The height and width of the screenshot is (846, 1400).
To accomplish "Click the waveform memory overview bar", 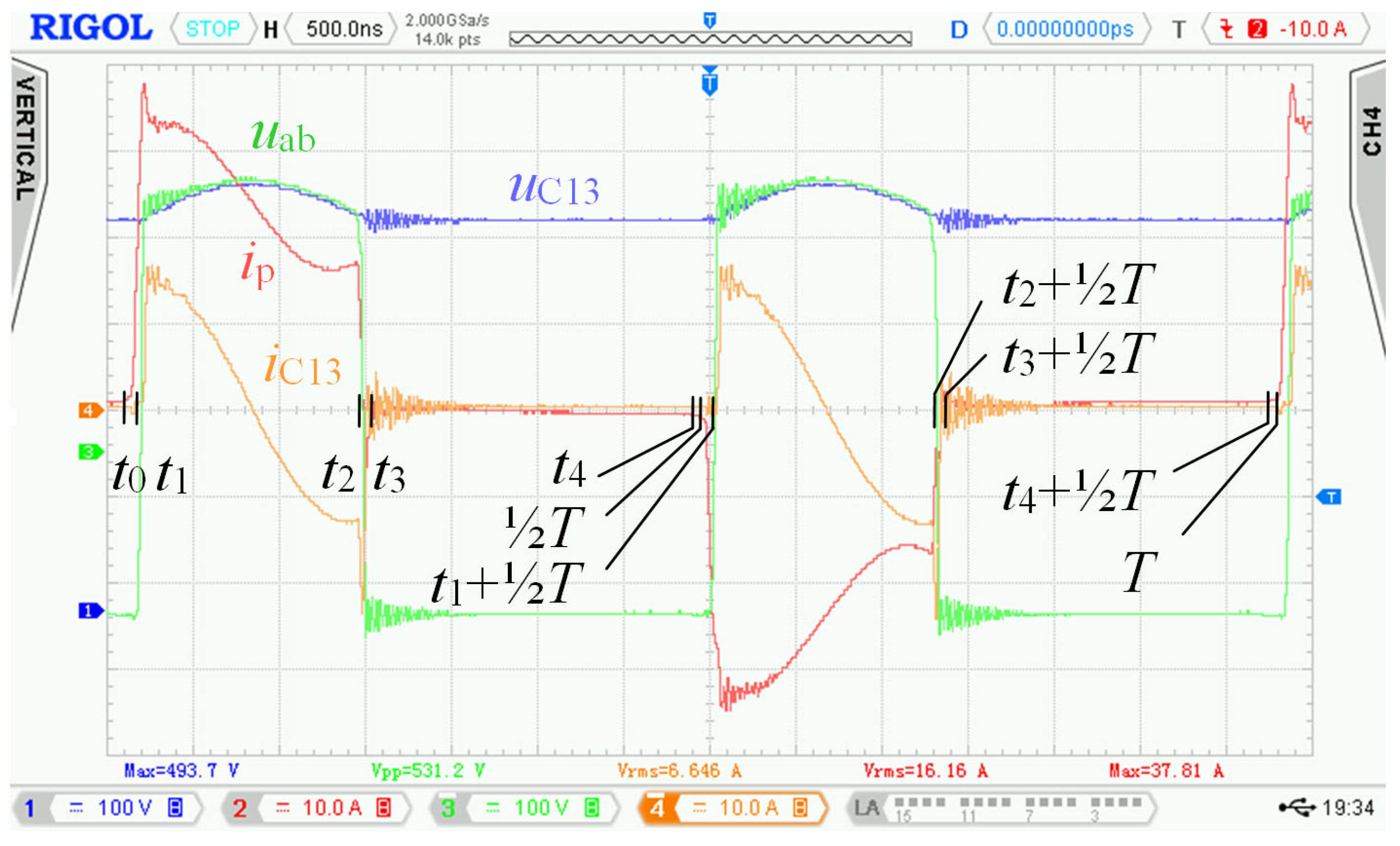I will [711, 39].
